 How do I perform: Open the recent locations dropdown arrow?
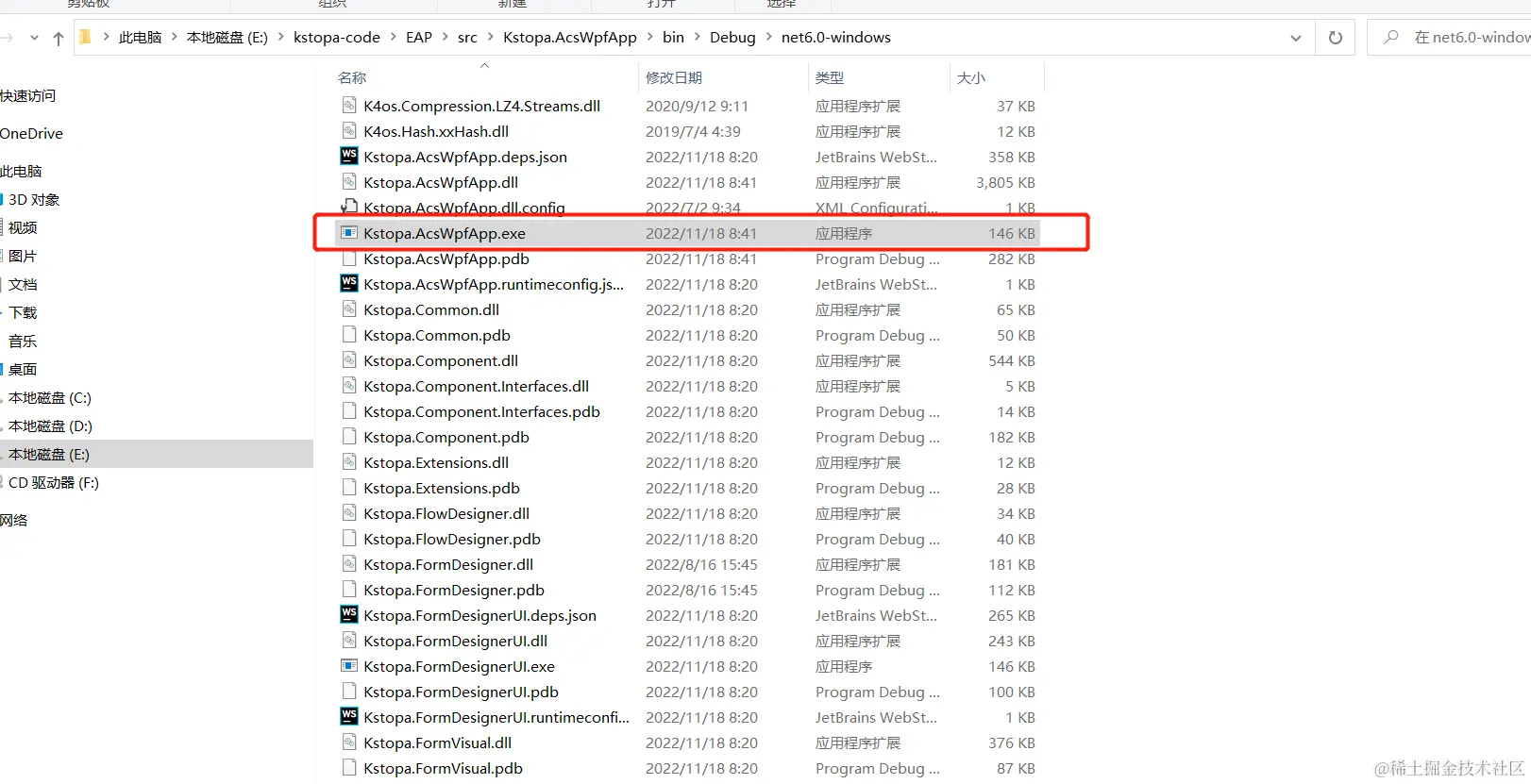point(35,38)
